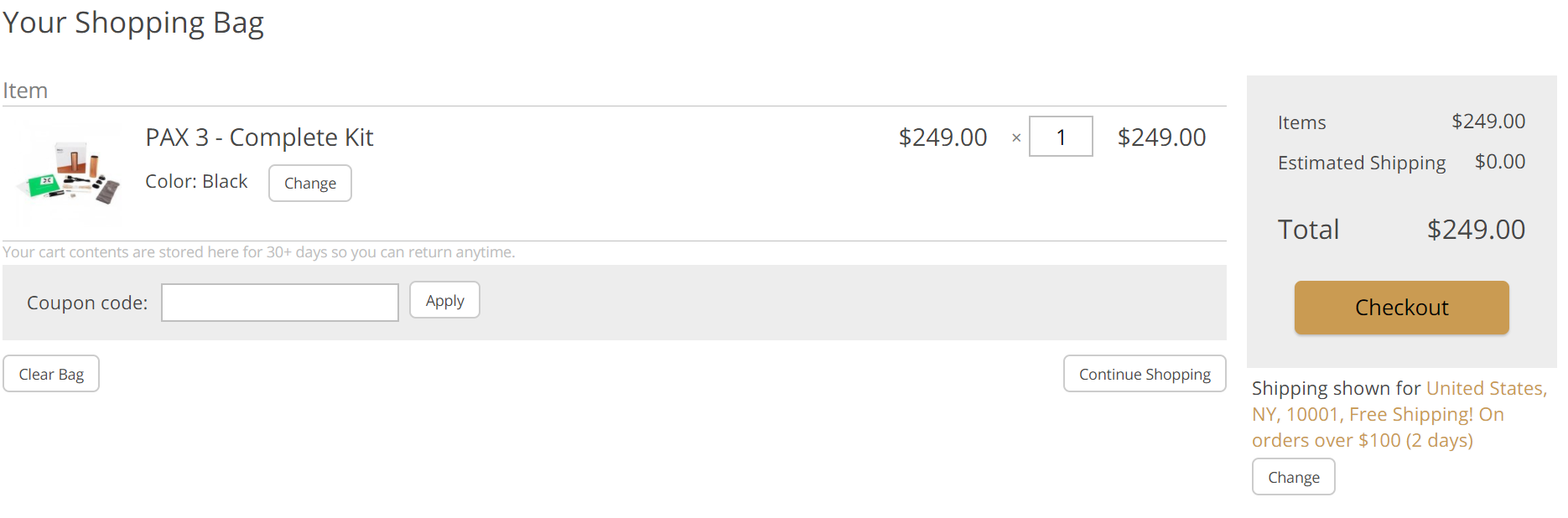
Task: Apply the coupon code
Action: (x=444, y=300)
